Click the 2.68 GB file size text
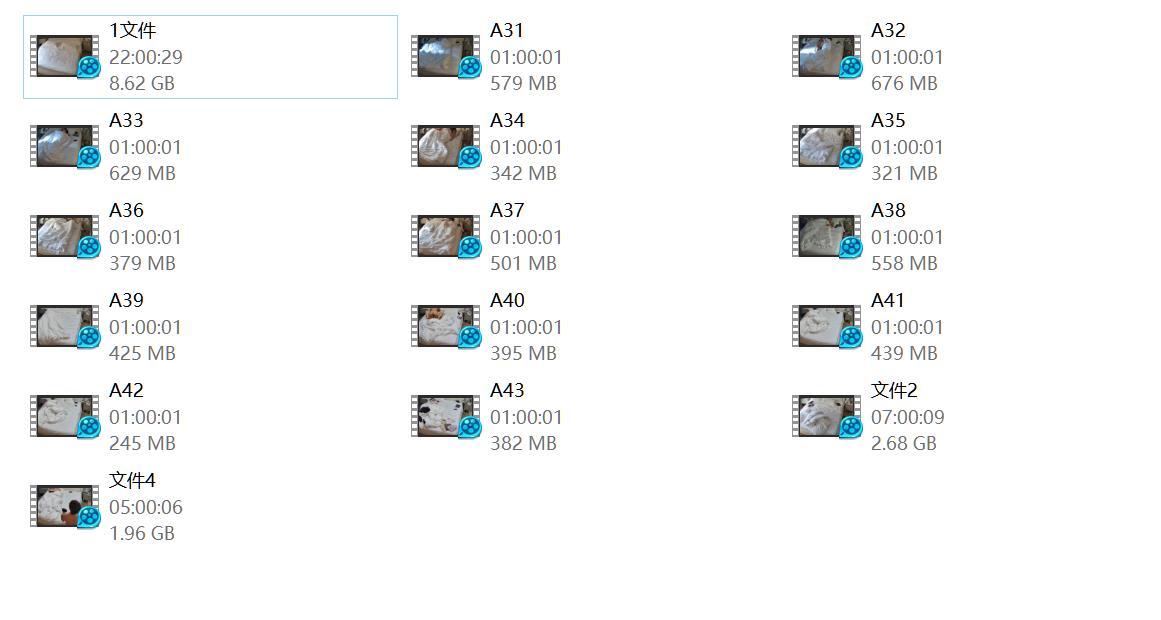This screenshot has height=620, width=1161. click(x=903, y=443)
